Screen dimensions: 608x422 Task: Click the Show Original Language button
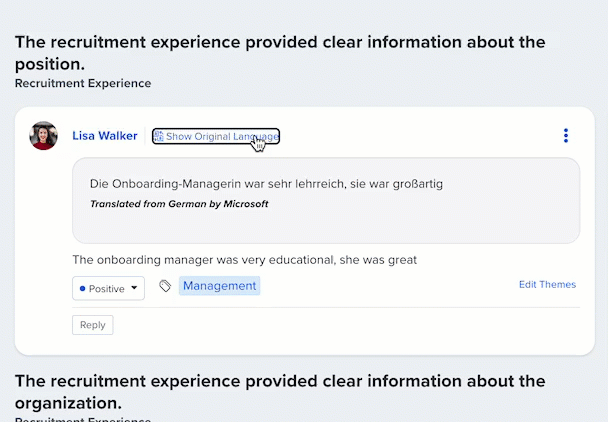tap(216, 136)
